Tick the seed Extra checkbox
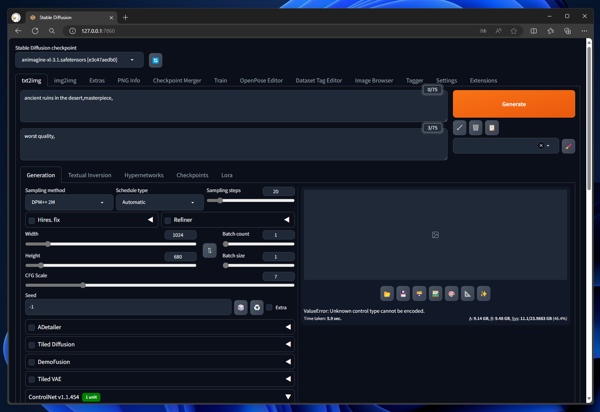The height and width of the screenshot is (412, 600). 269,308
